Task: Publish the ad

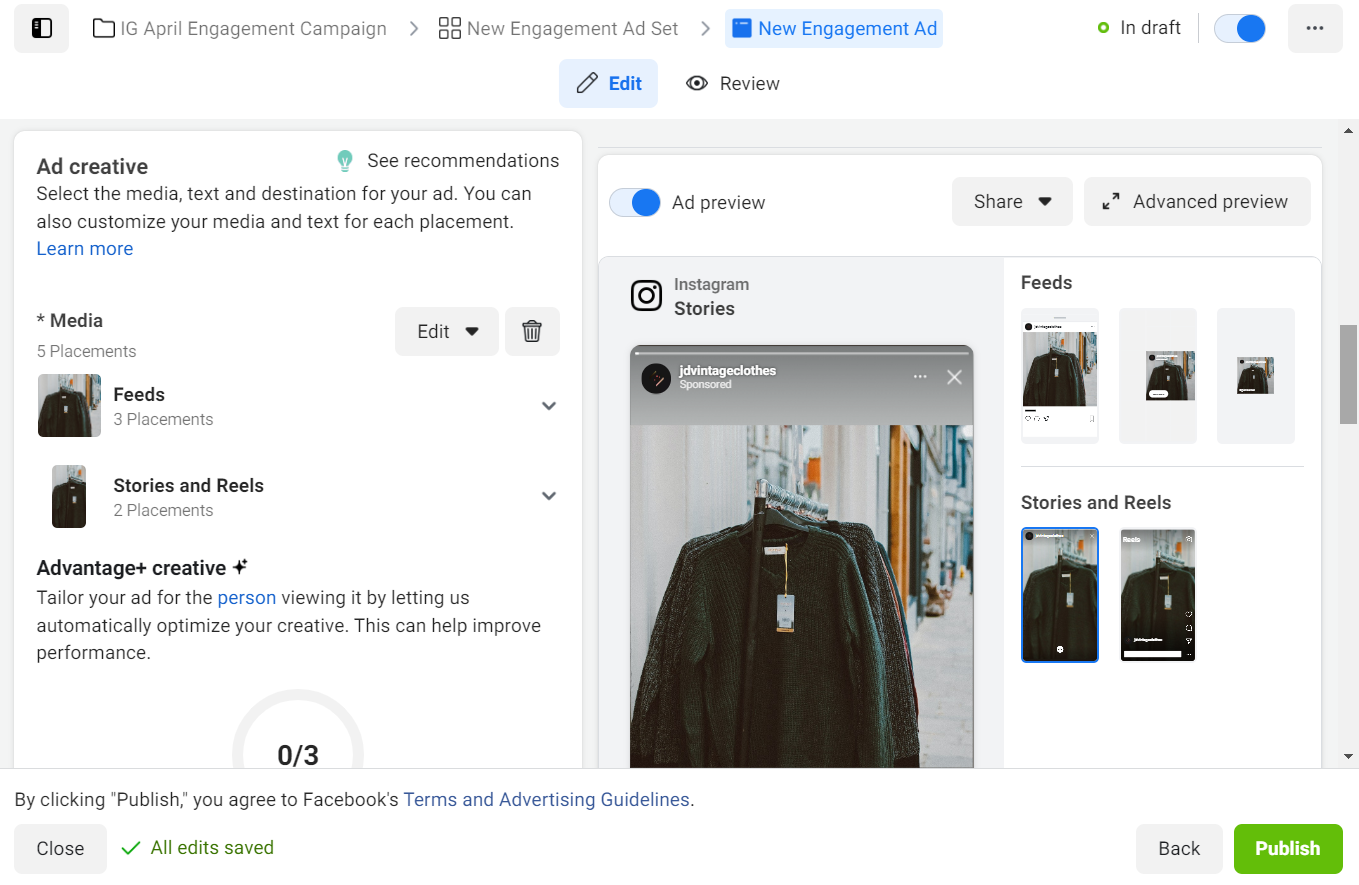Action: 1288,848
